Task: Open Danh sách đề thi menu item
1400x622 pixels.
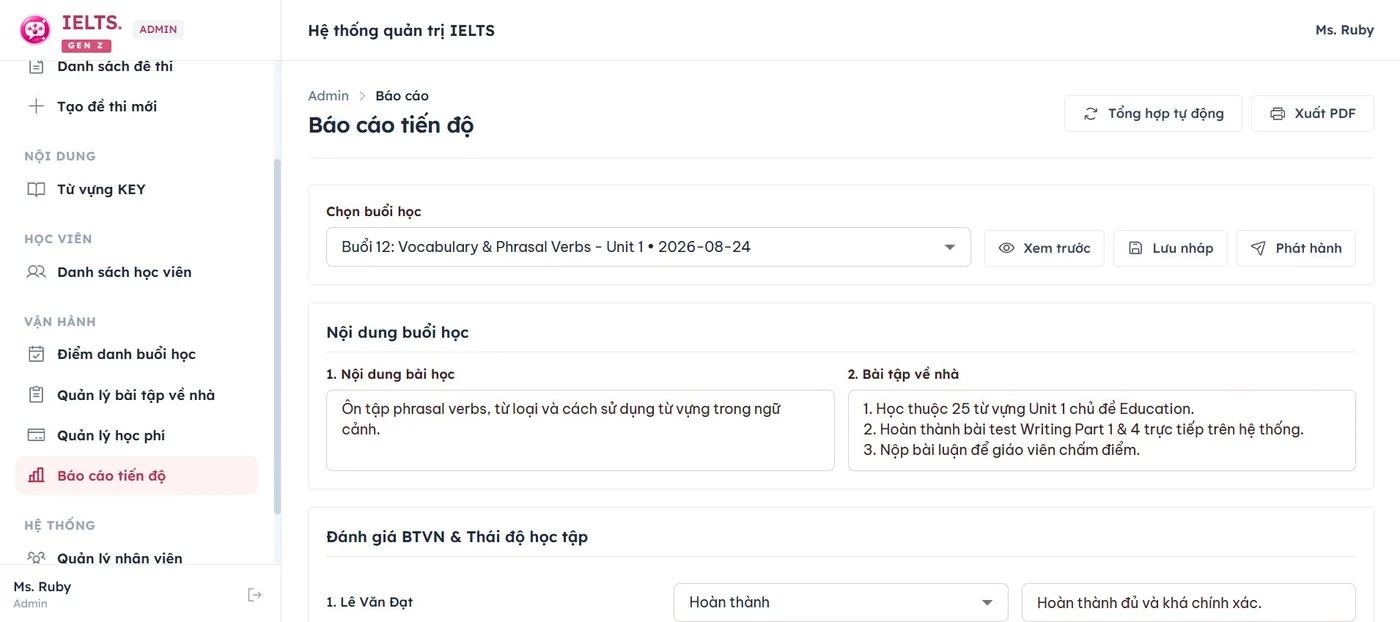Action: [x=137, y=66]
